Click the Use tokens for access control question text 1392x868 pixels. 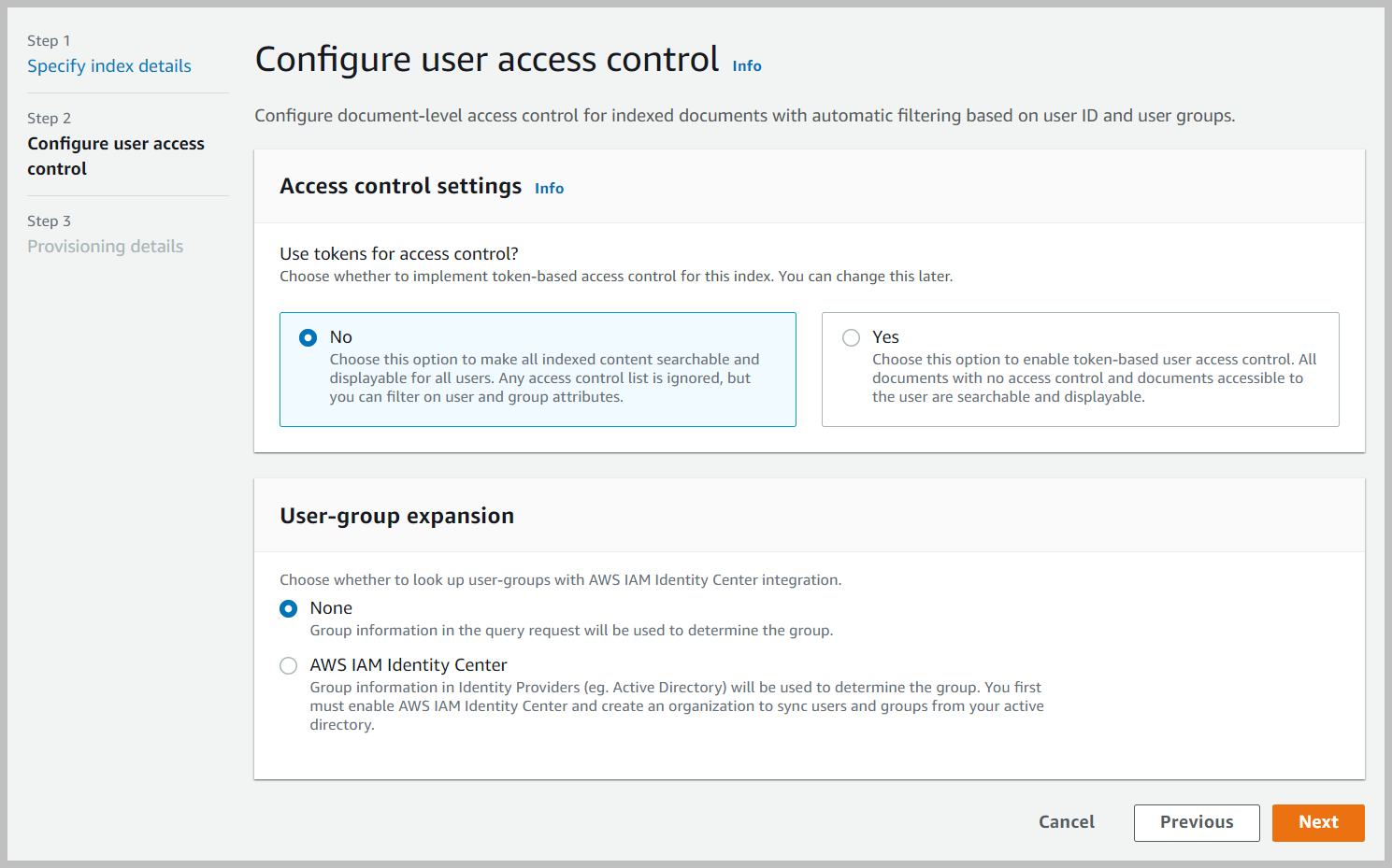coord(399,253)
